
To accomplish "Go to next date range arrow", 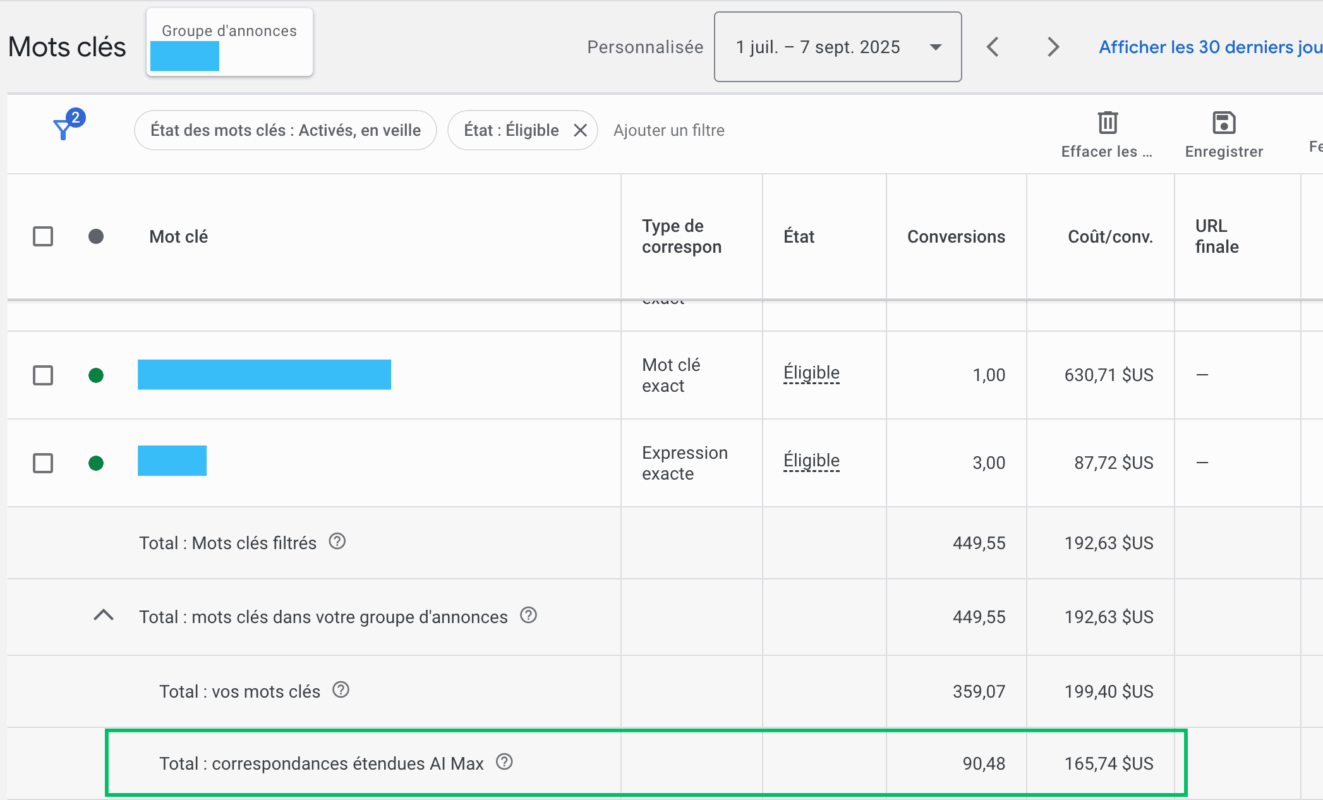I will coord(1053,47).
